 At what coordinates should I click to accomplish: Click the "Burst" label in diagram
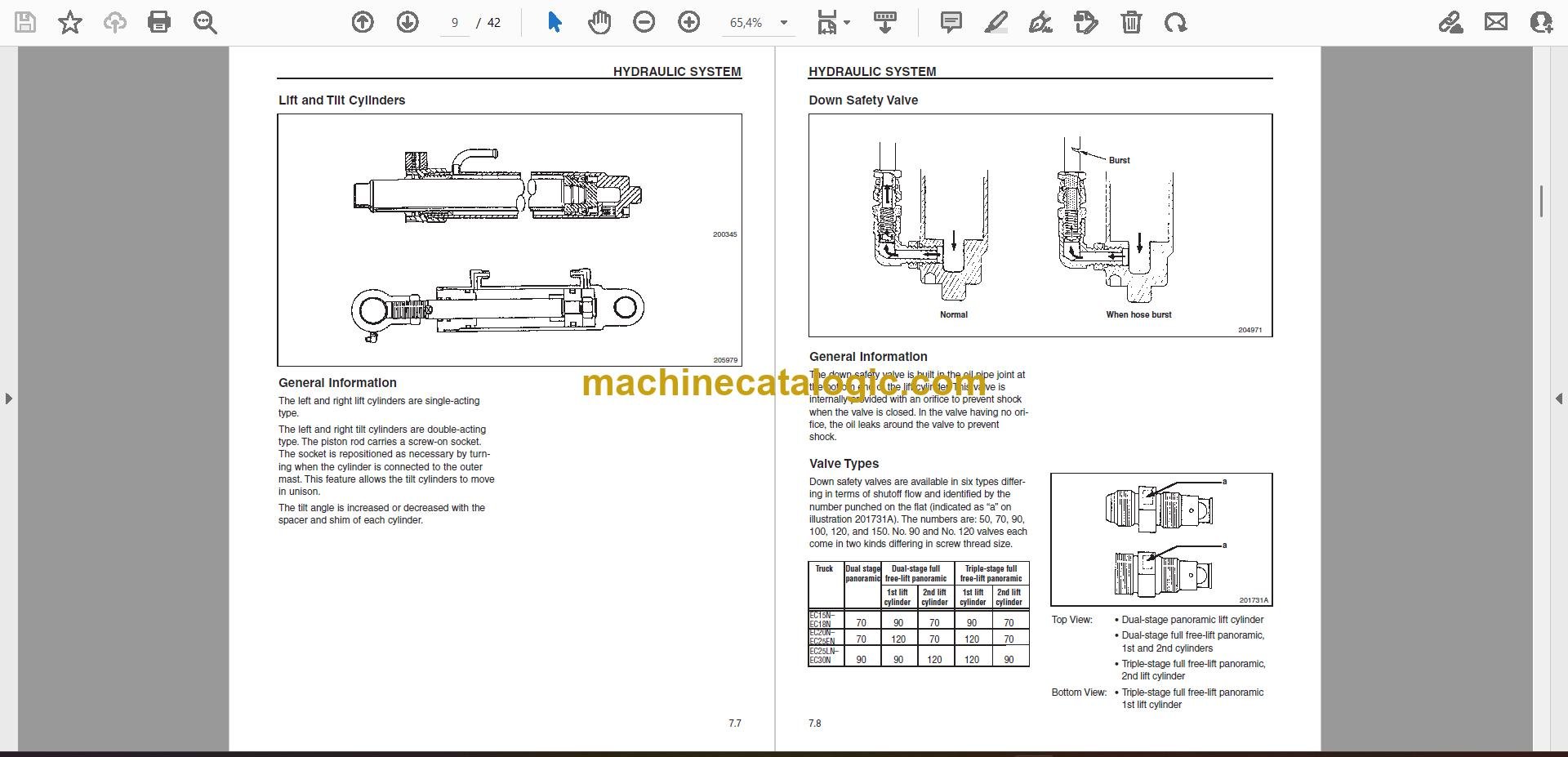[x=1119, y=160]
